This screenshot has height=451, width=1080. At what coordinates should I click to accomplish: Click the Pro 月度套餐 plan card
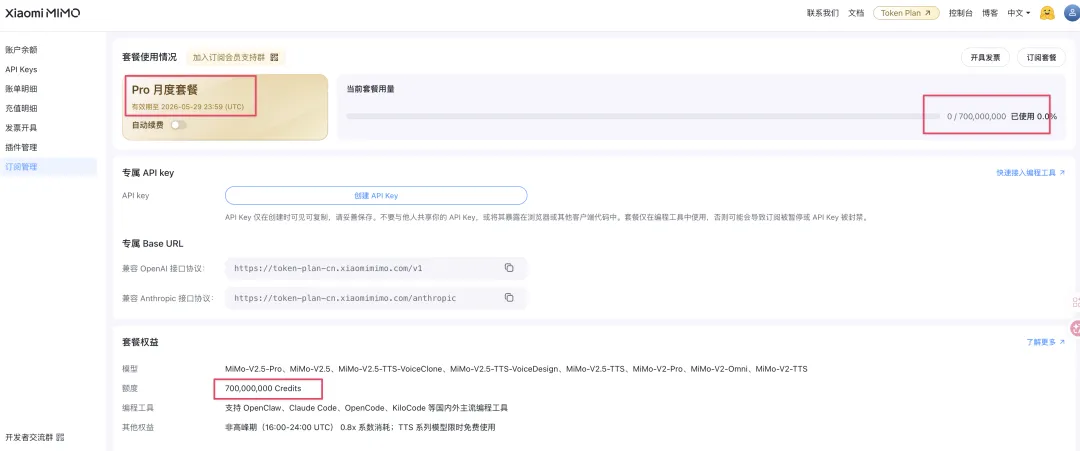coord(225,107)
